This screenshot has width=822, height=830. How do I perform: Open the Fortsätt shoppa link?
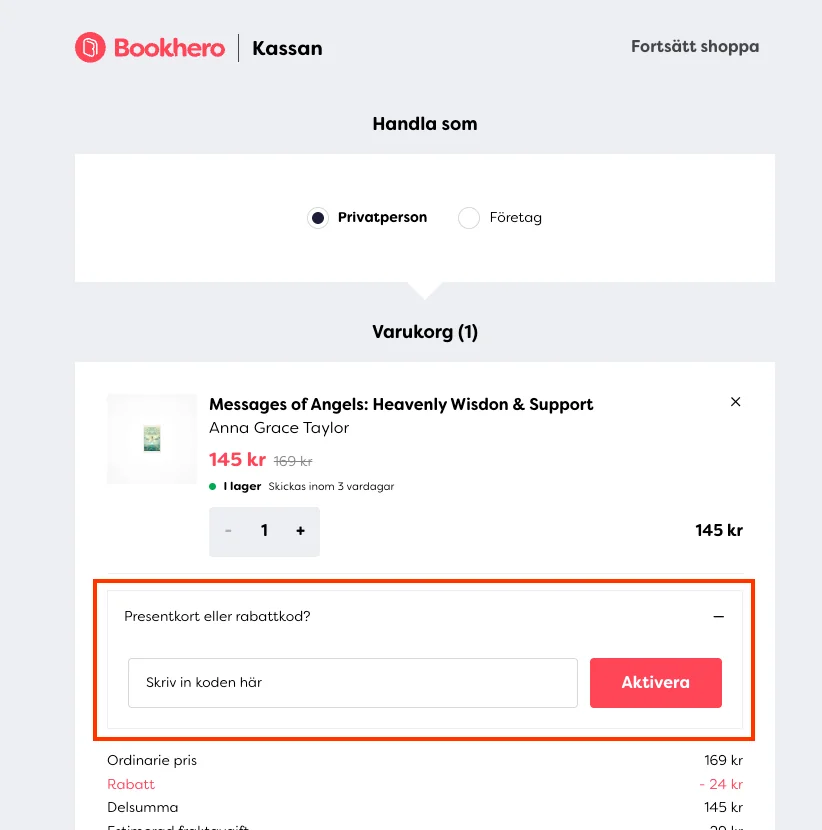pos(694,46)
